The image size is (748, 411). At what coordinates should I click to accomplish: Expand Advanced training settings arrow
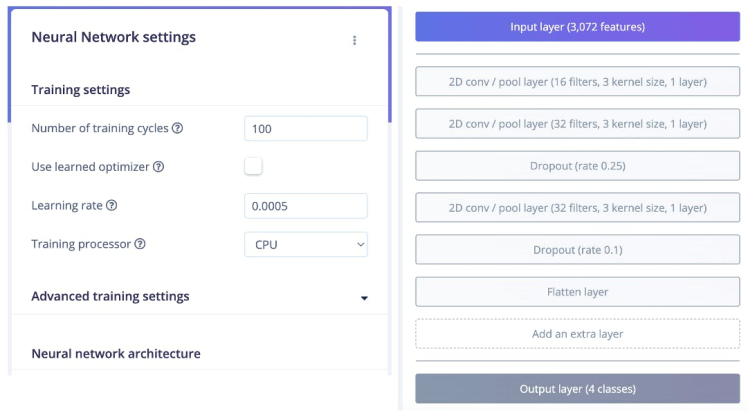tap(364, 298)
